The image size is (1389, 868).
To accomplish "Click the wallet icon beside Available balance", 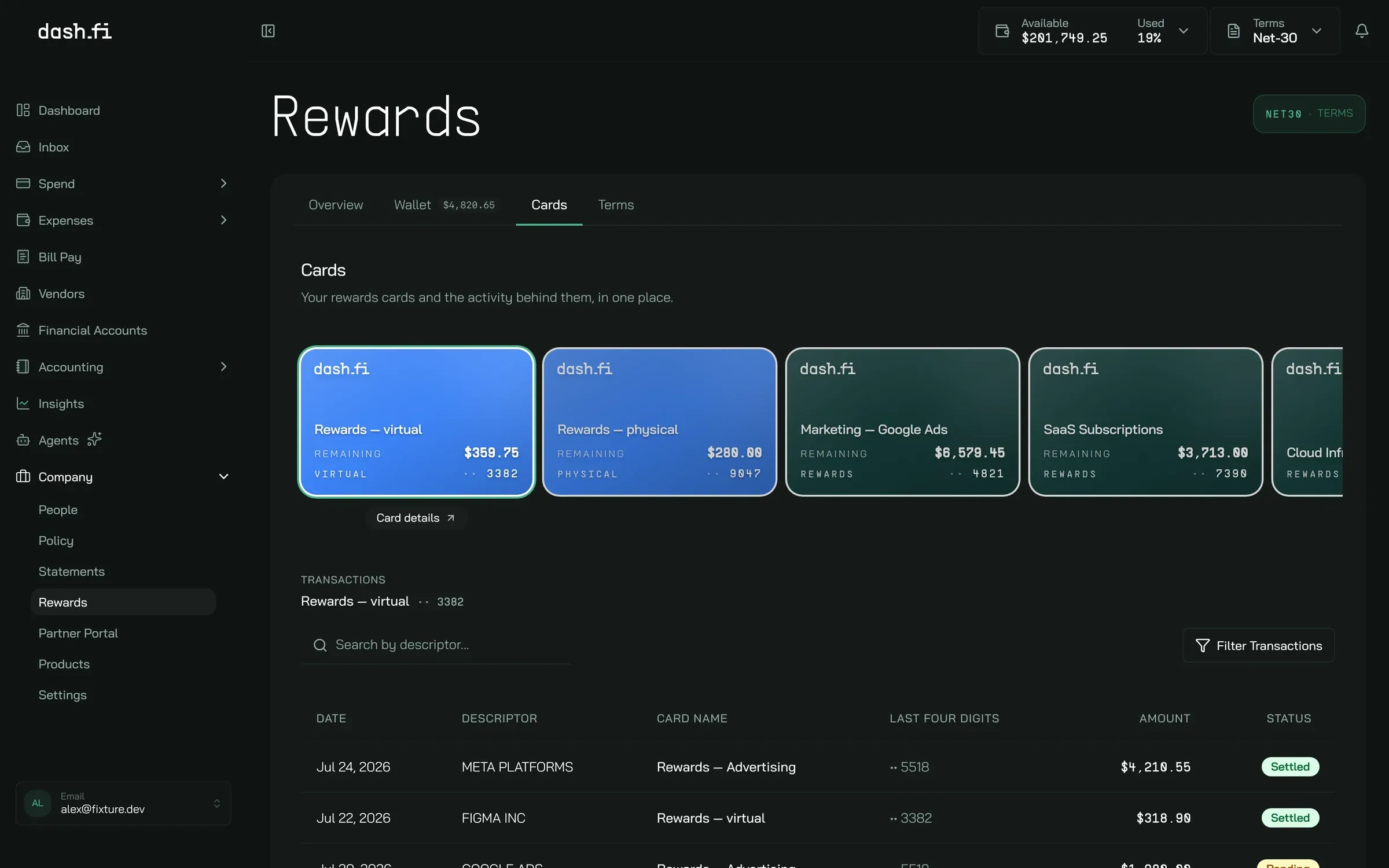I will coord(1002,31).
